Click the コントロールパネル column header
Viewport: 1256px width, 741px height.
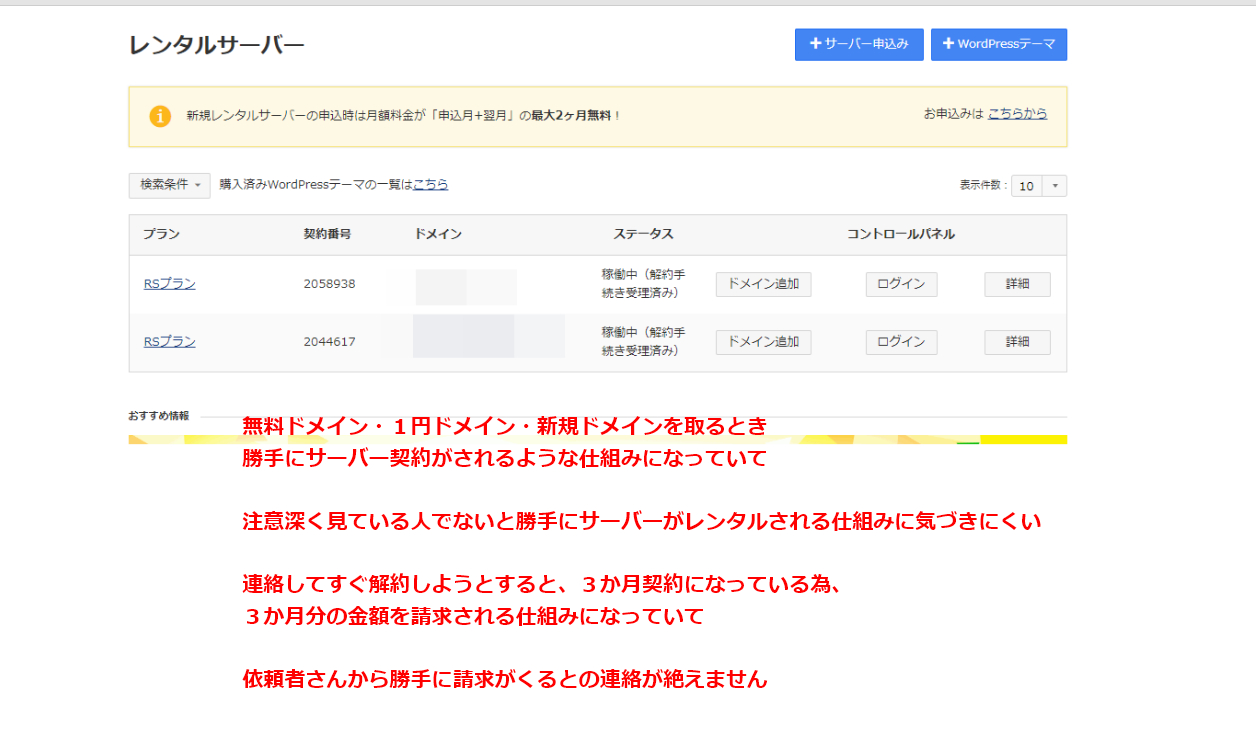tap(900, 234)
